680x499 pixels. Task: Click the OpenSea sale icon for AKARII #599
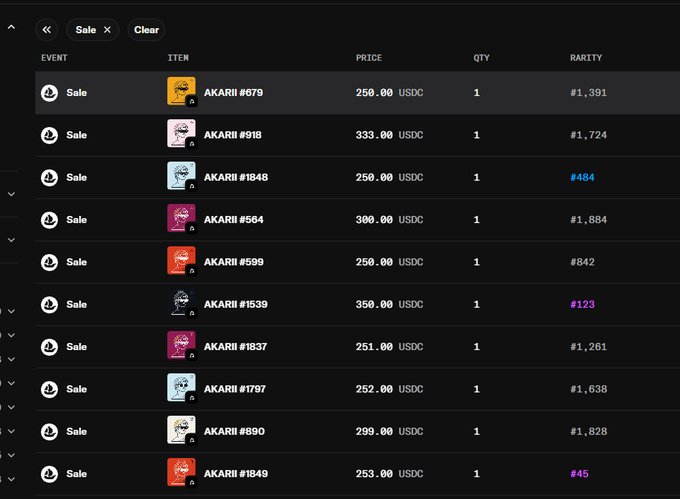click(49, 262)
